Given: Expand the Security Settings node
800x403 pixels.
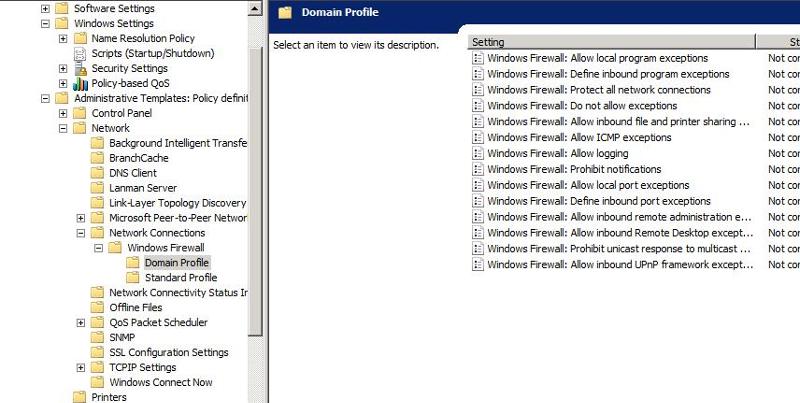Looking at the screenshot, I should [63, 68].
